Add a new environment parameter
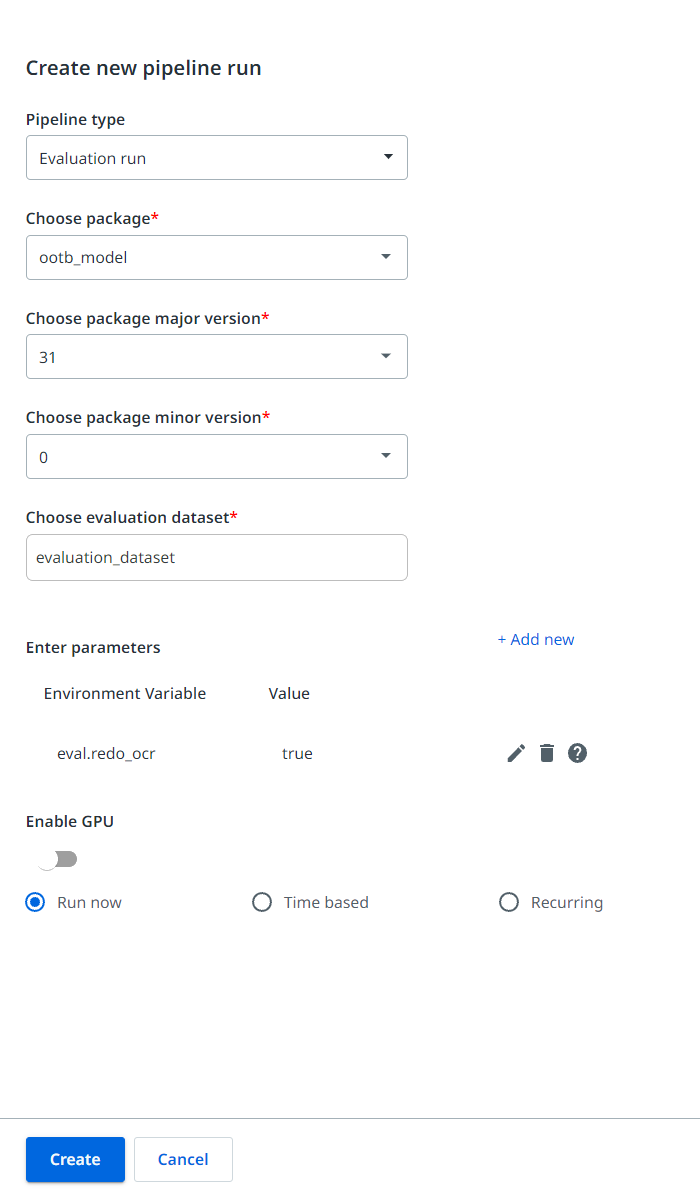 click(x=536, y=639)
